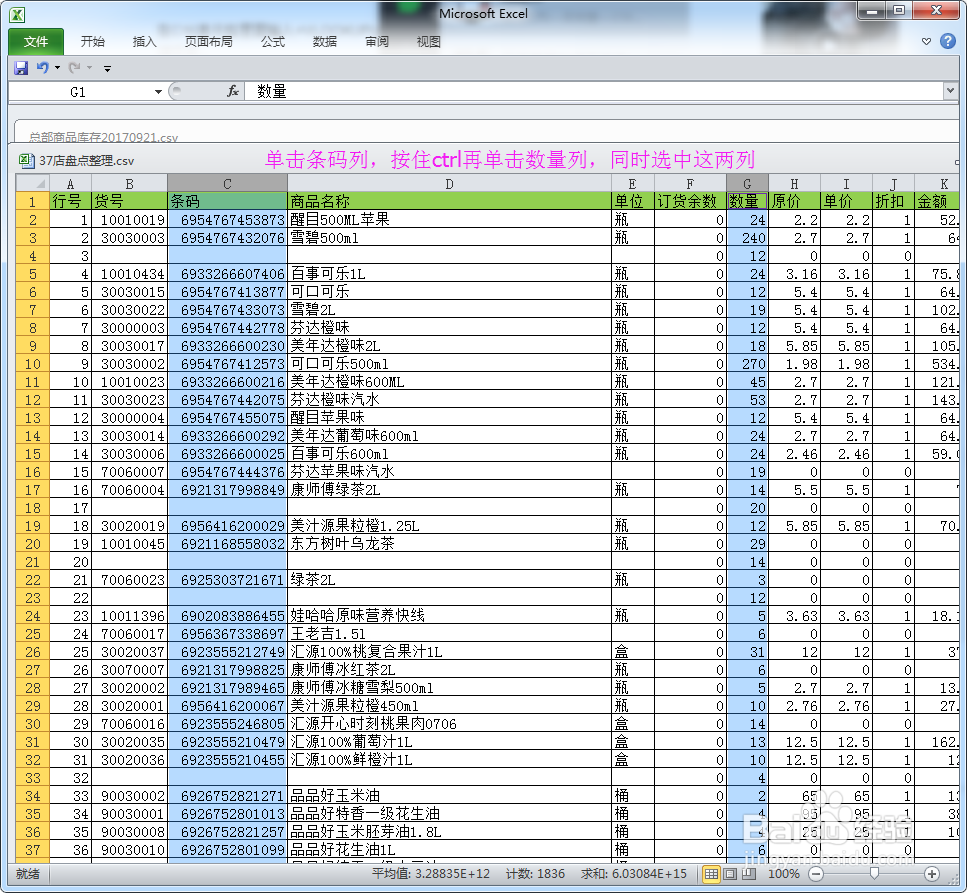
Task: Click the formula bar showing 数量
Action: click(593, 91)
